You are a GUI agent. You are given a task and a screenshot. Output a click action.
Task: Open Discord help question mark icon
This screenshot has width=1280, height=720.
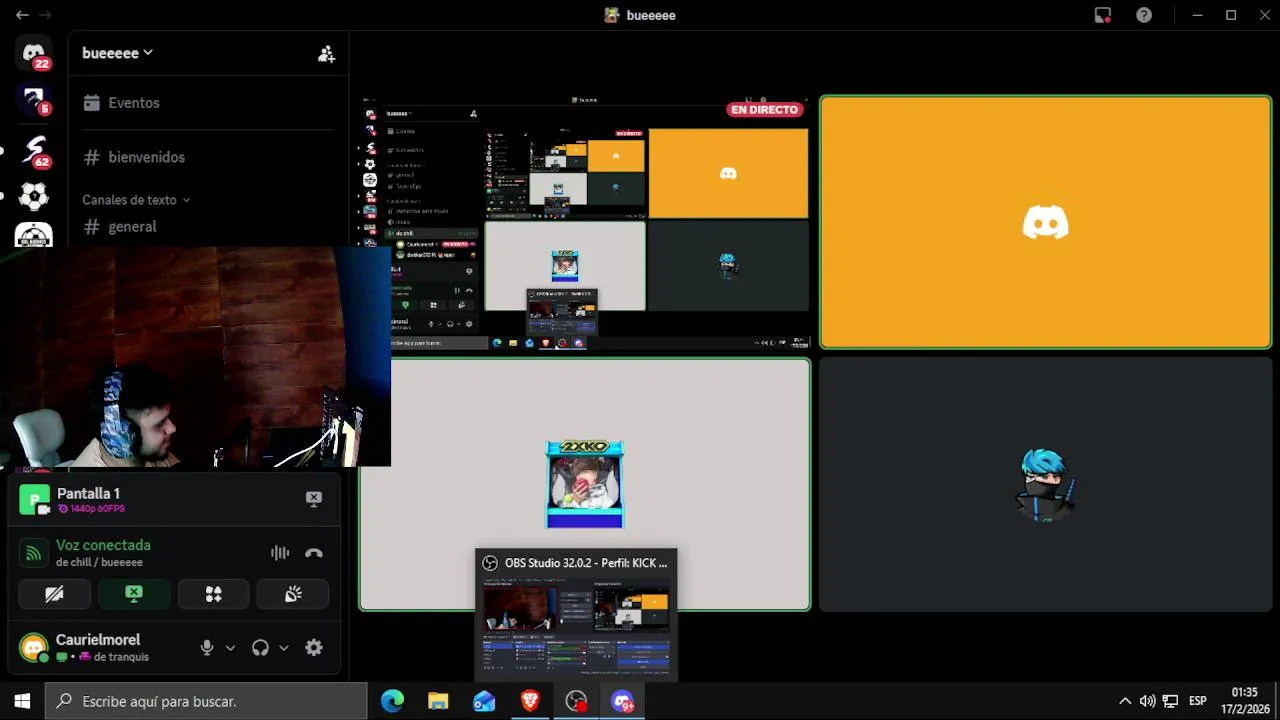coord(1144,15)
